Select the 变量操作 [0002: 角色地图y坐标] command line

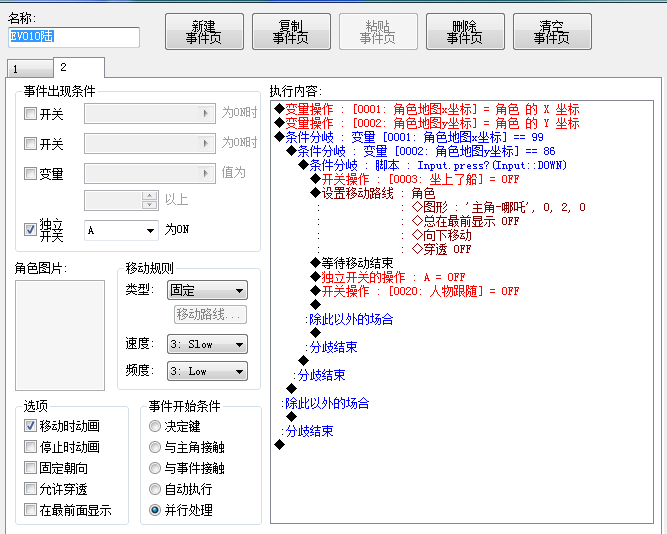click(x=427, y=123)
